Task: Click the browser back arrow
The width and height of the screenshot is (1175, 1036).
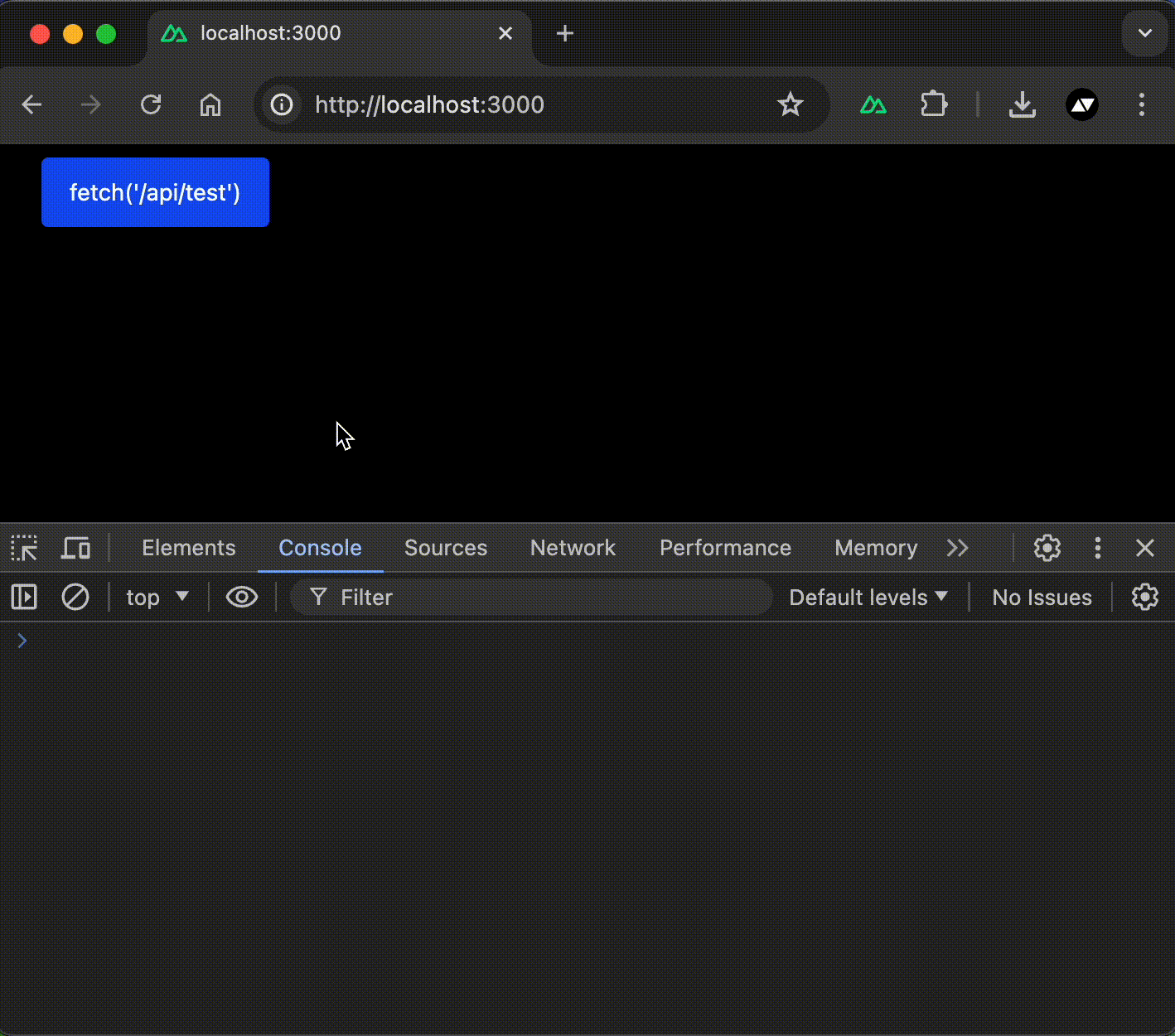Action: pos(32,104)
